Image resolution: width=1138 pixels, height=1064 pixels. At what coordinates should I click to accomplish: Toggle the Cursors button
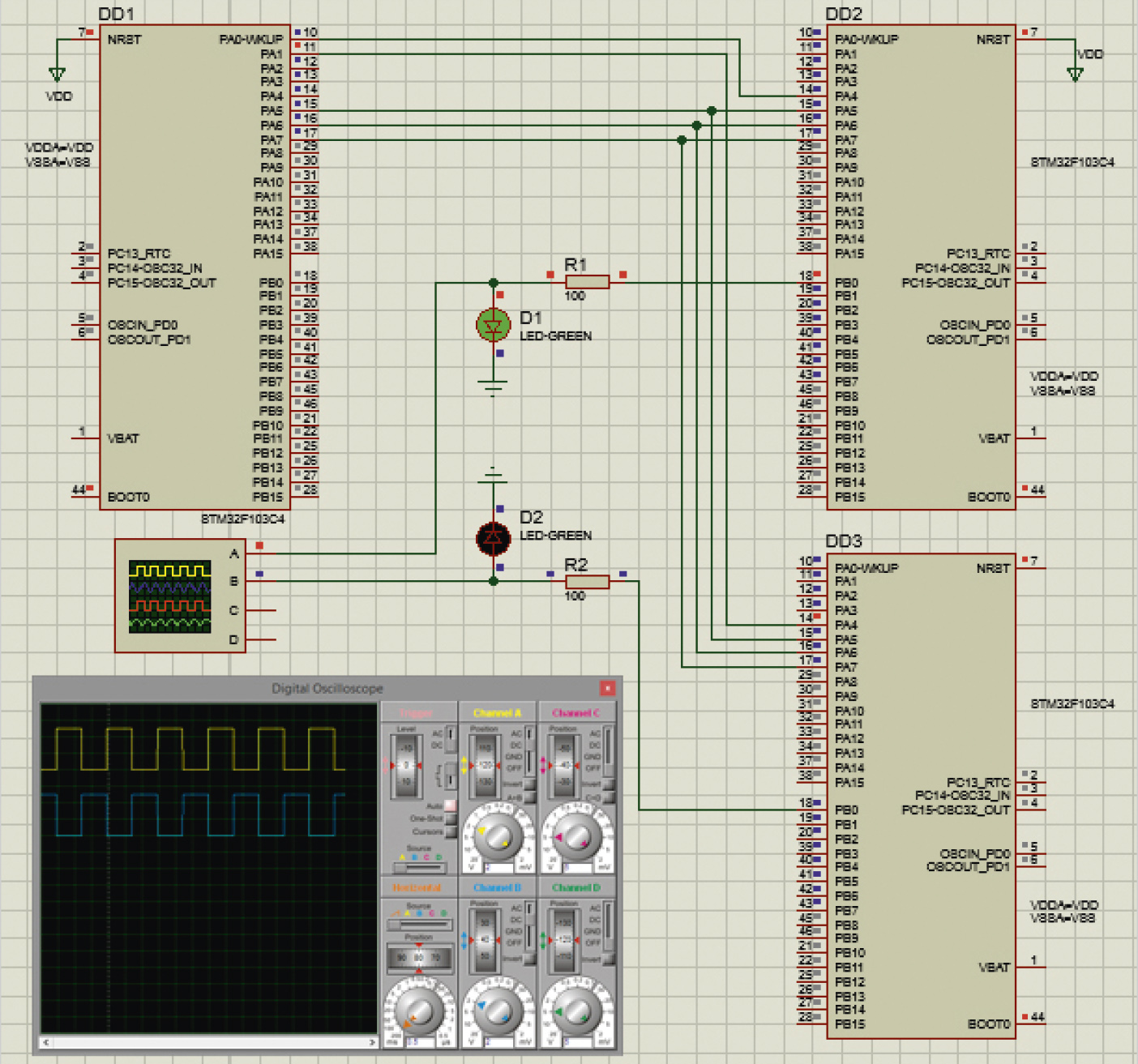[451, 831]
